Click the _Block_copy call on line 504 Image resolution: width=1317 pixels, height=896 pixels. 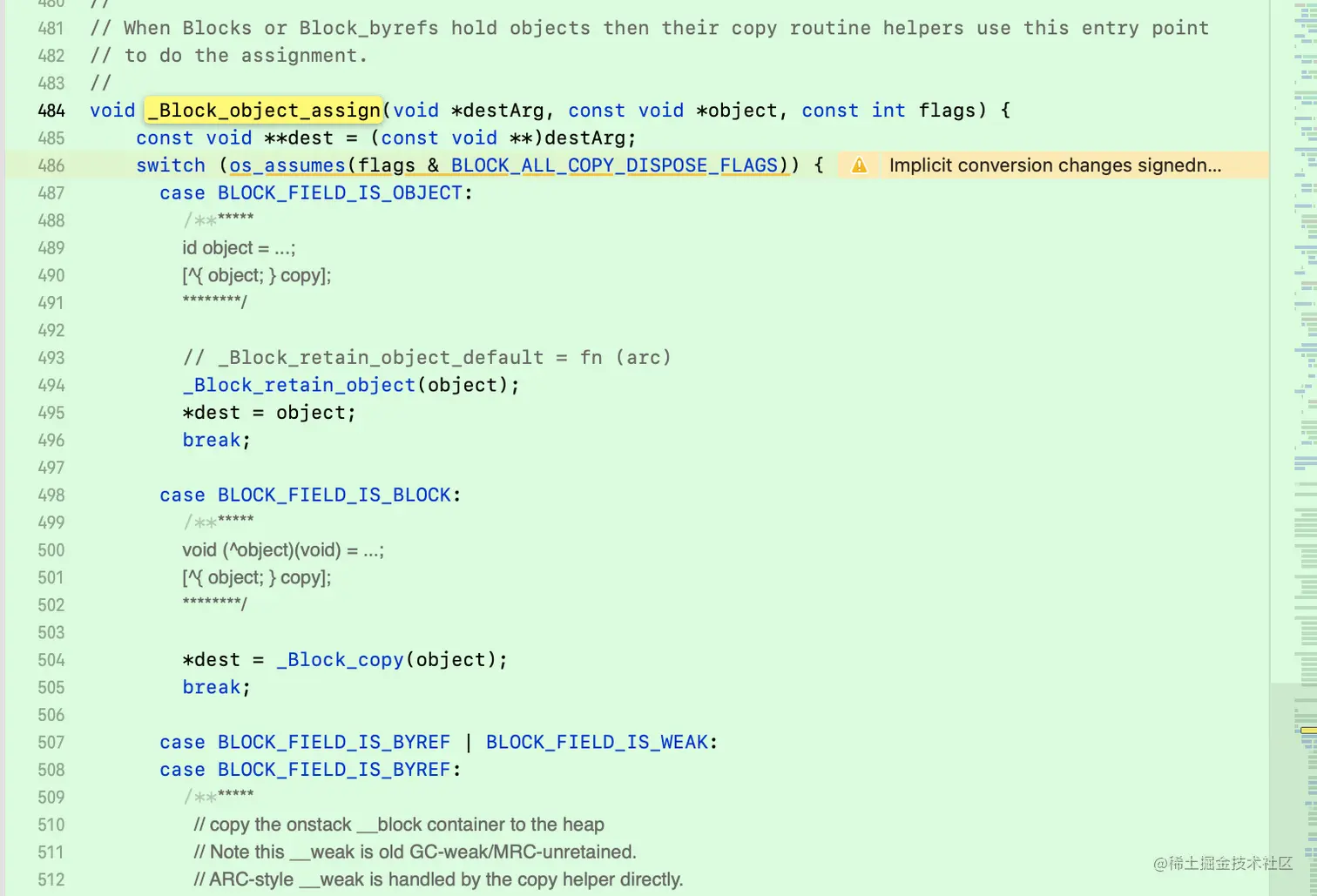(x=340, y=660)
